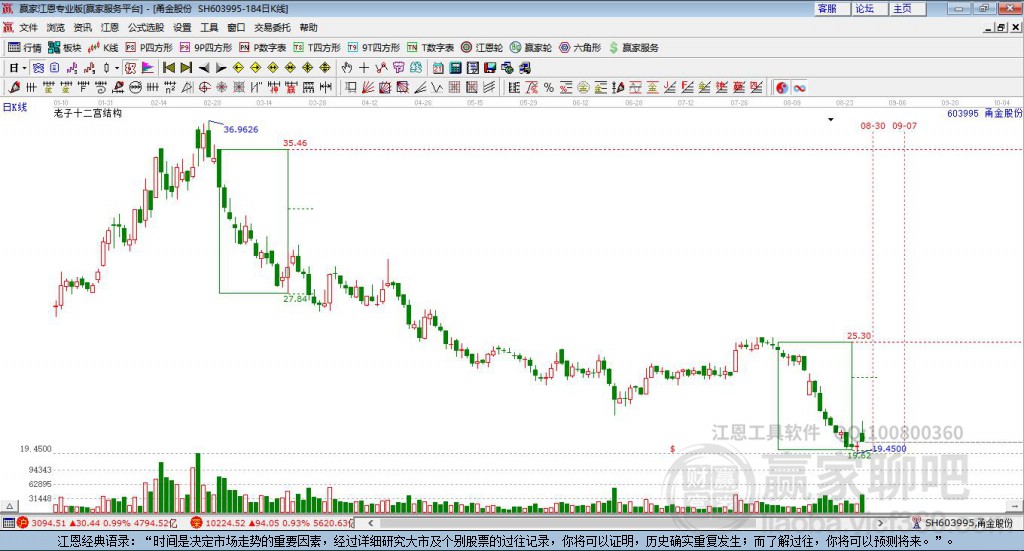Open the calculator icon
This screenshot has width=1024, height=551.
(x=455, y=68)
